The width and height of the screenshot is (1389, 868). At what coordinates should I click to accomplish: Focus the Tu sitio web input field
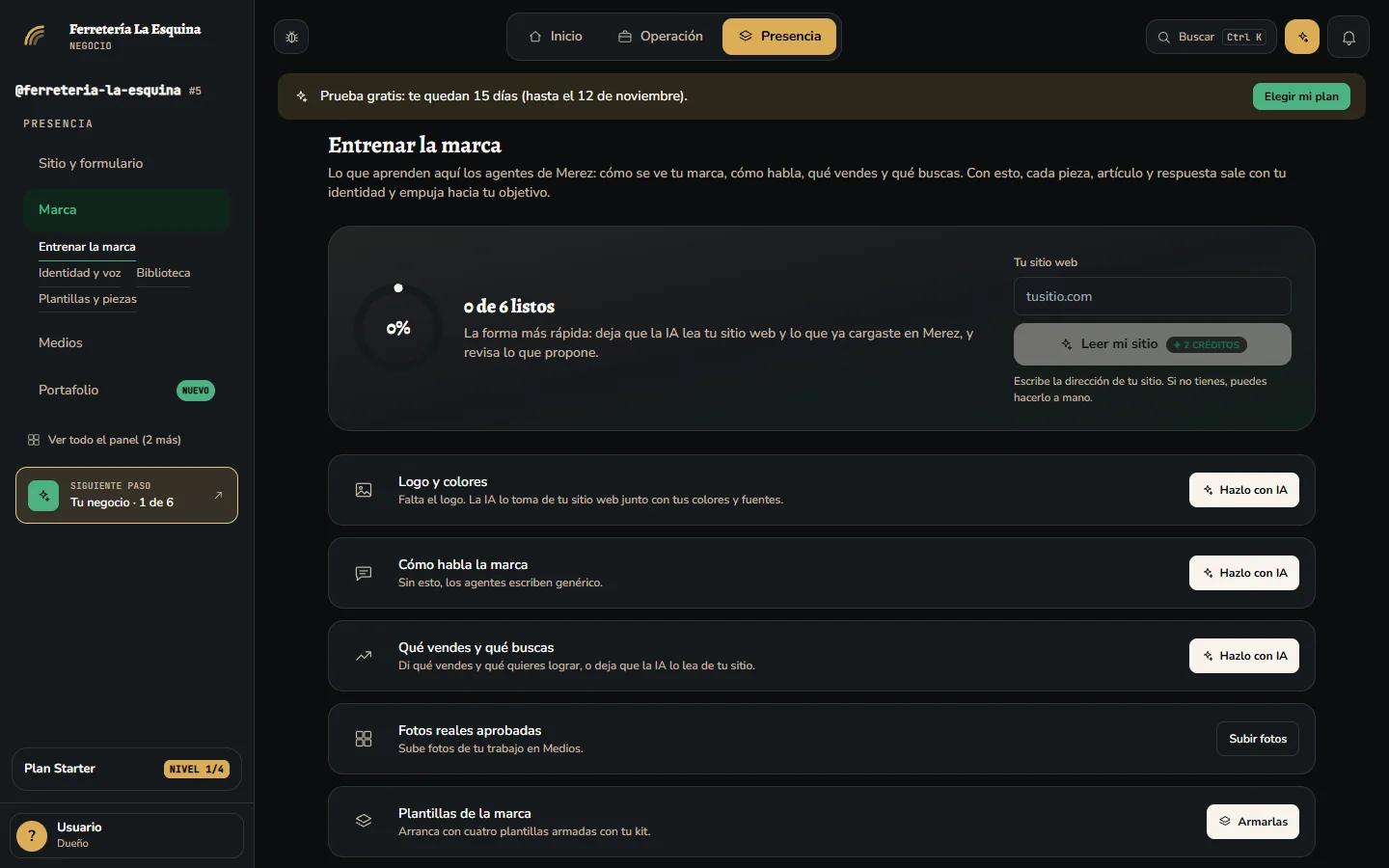1152,296
